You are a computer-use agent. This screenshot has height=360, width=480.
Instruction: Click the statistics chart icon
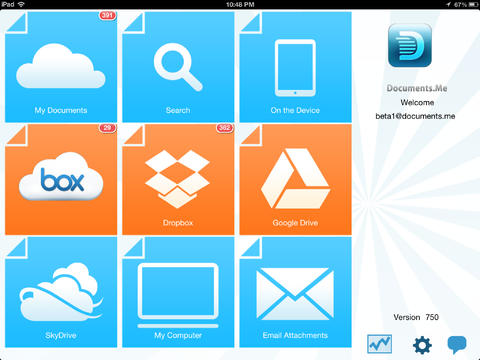pos(379,344)
